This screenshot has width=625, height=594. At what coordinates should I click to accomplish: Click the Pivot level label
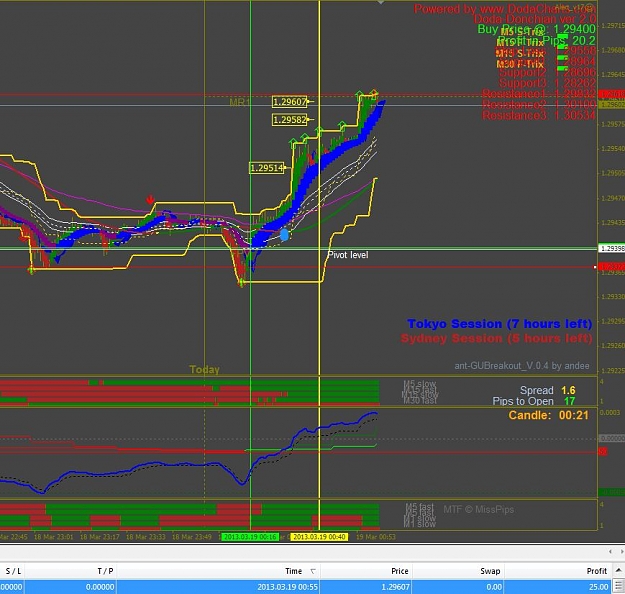tap(348, 255)
